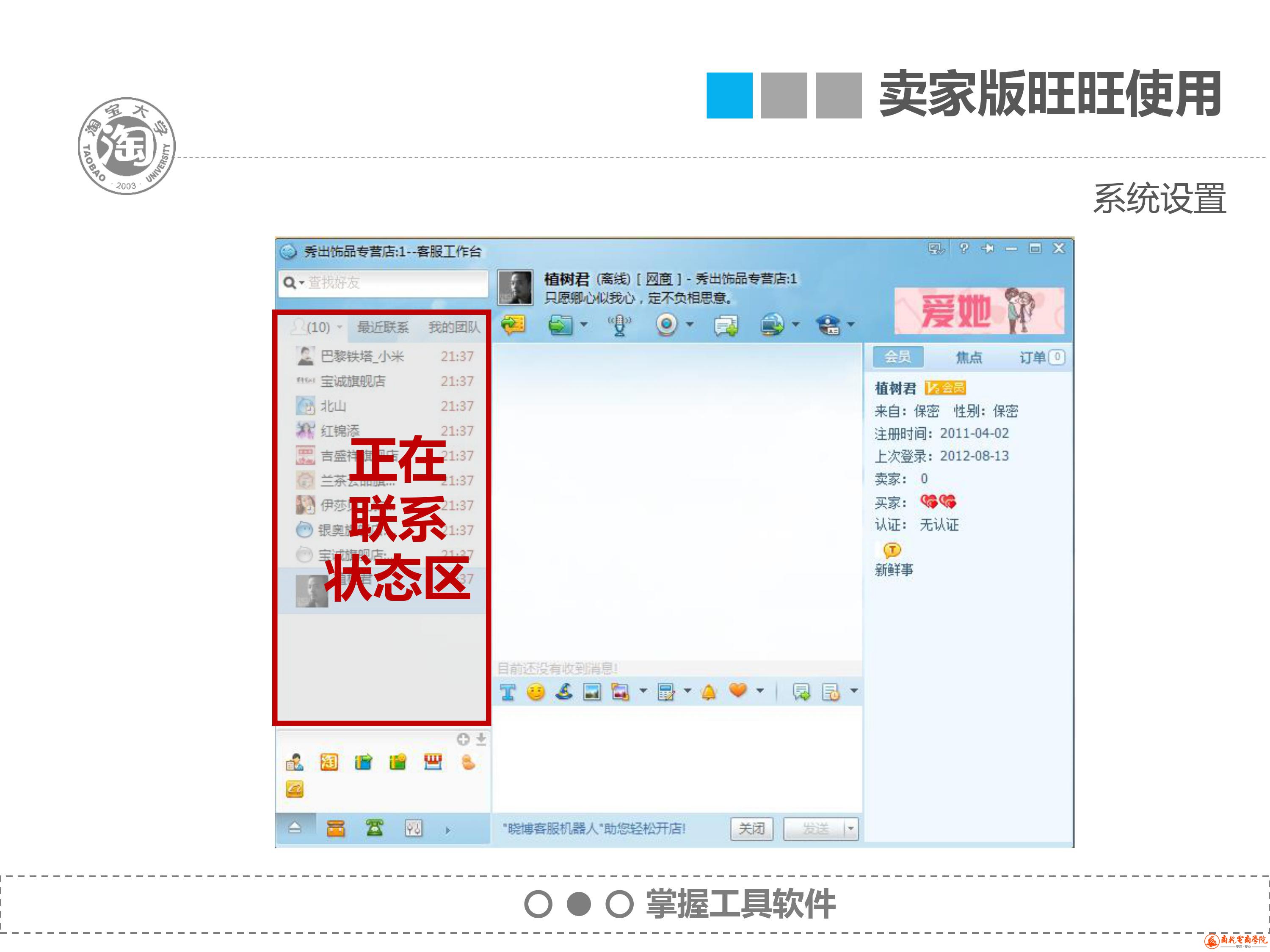The image size is (1270, 952).
Task: Click the eject-style collapse icon in bottom bar
Action: tap(295, 828)
